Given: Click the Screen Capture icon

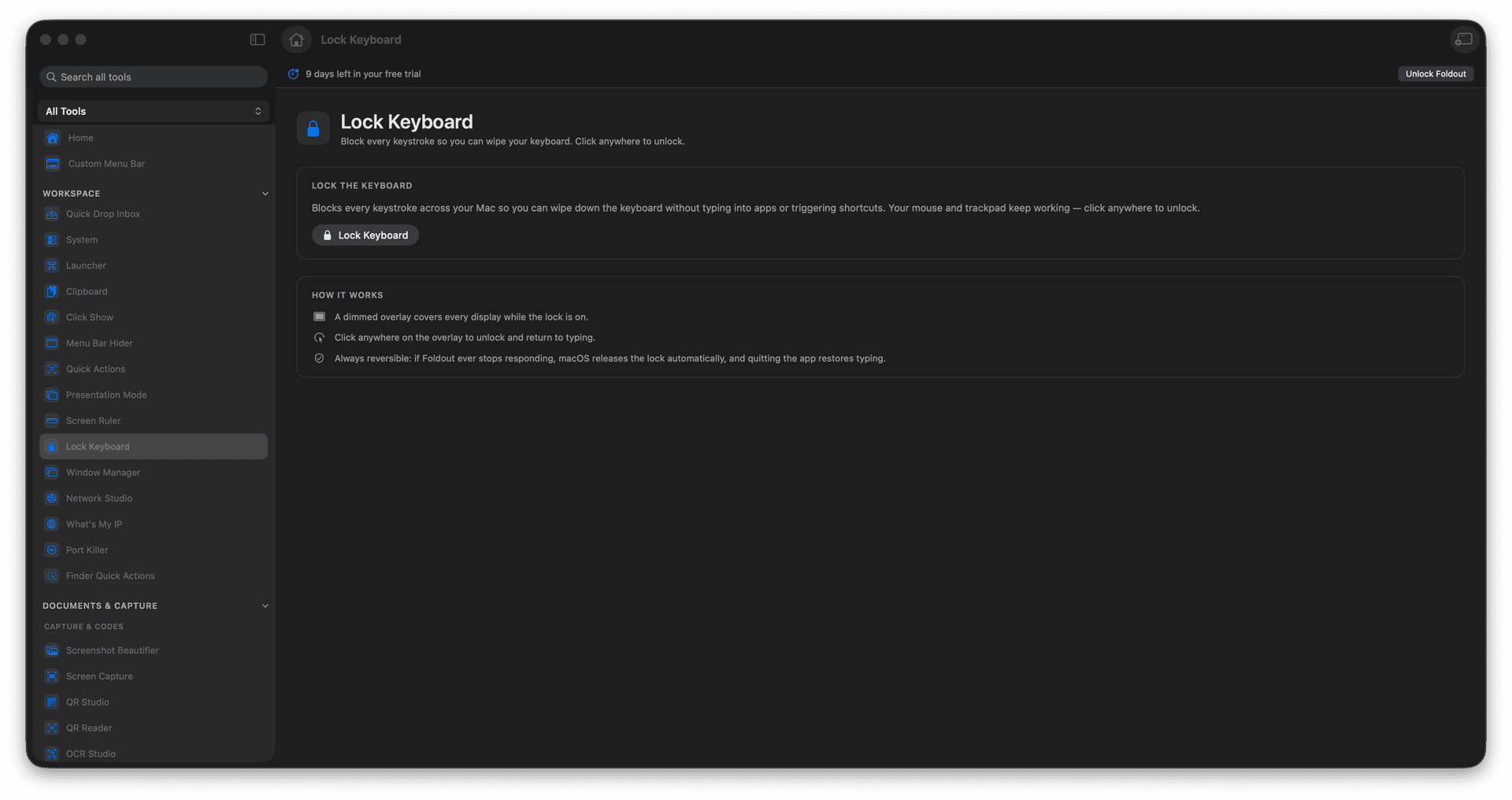Looking at the screenshot, I should (x=52, y=676).
